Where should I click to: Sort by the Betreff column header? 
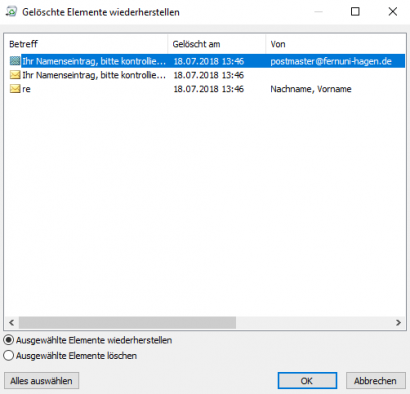86,44
